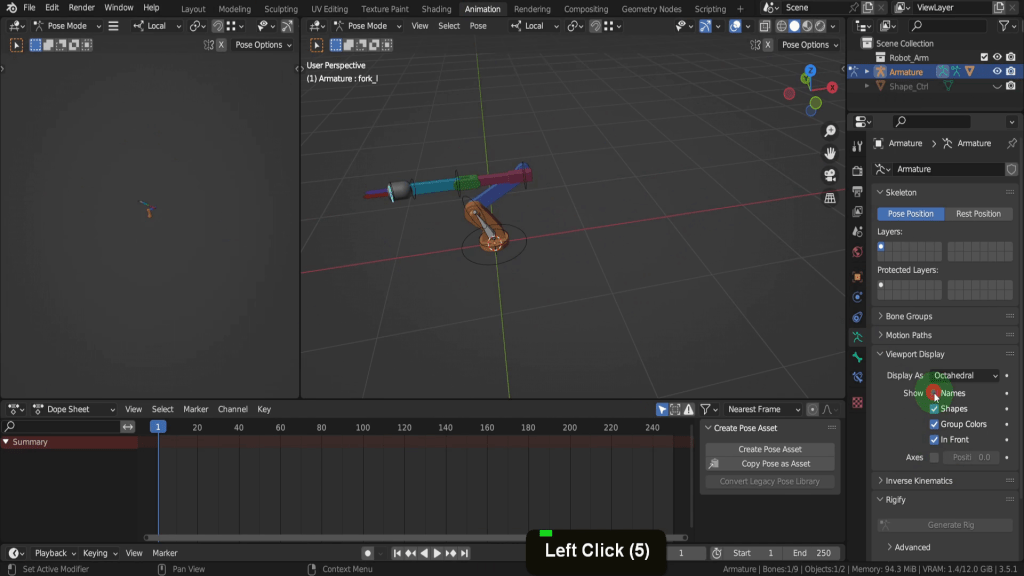Click the End frame field showing 250

coord(812,553)
